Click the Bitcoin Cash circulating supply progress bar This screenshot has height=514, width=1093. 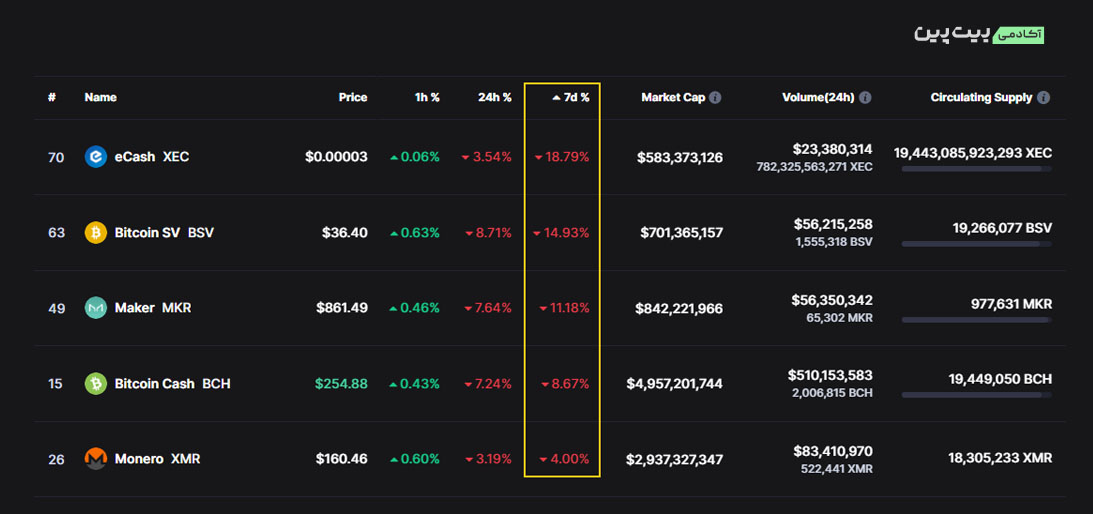click(977, 395)
